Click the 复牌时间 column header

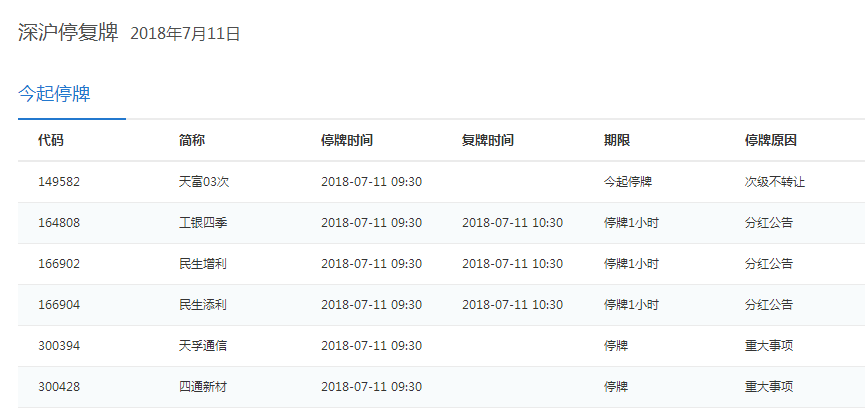click(488, 141)
